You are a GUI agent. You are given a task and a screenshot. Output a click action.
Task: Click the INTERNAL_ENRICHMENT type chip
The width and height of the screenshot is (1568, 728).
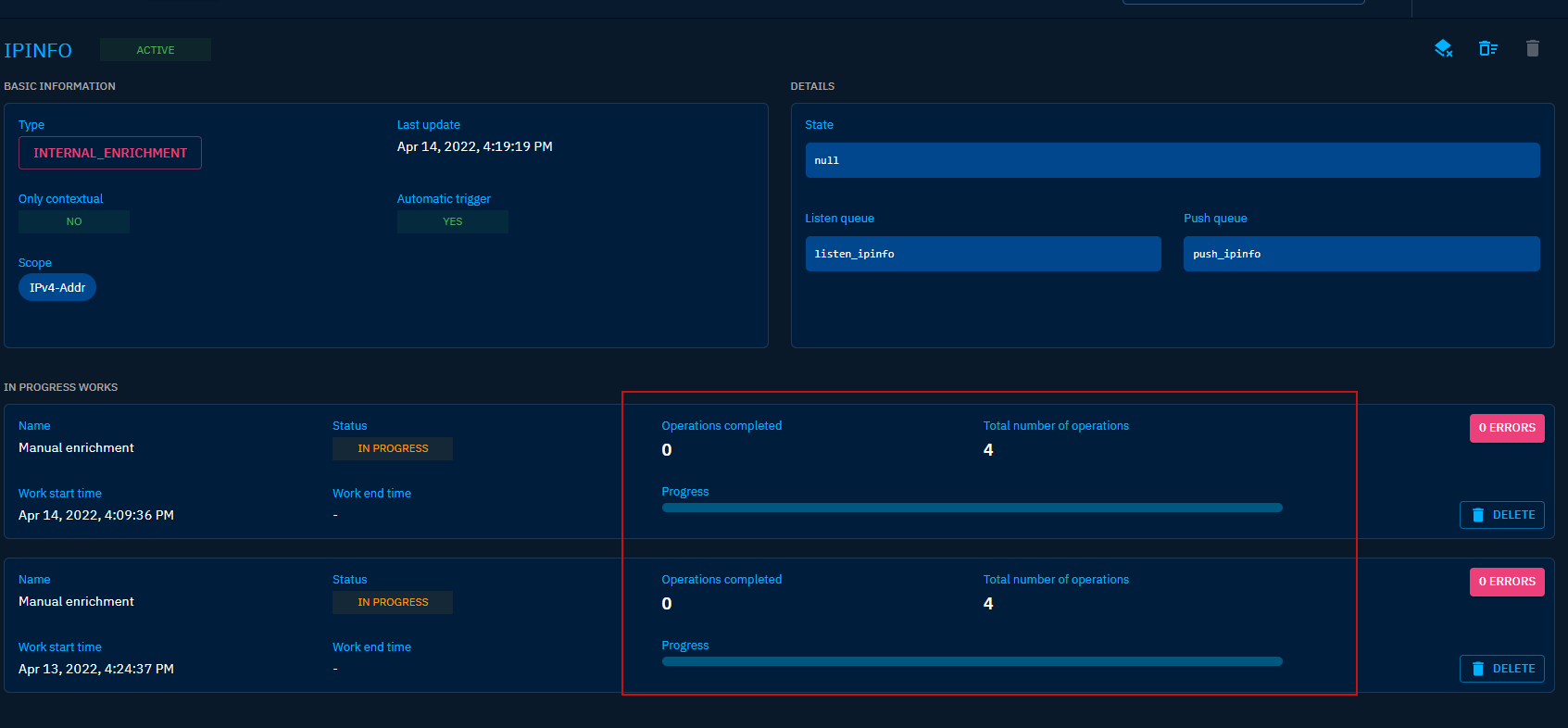point(110,153)
